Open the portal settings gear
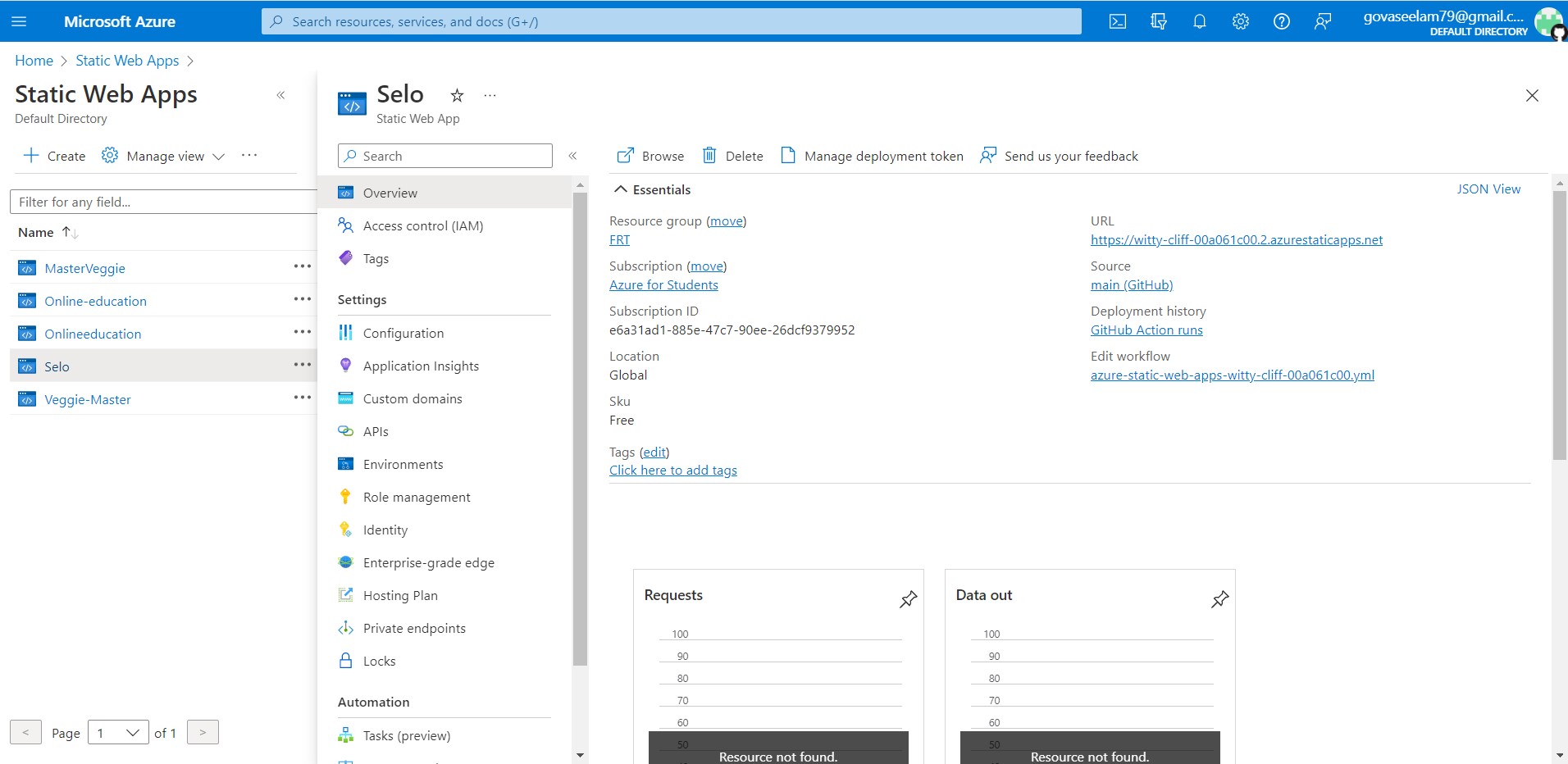 1240,21
